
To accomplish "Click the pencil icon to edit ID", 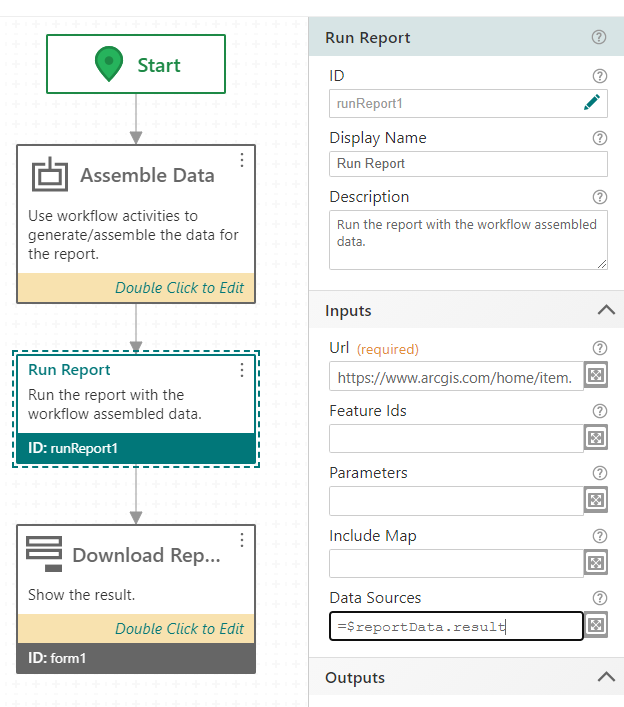I will [x=592, y=102].
